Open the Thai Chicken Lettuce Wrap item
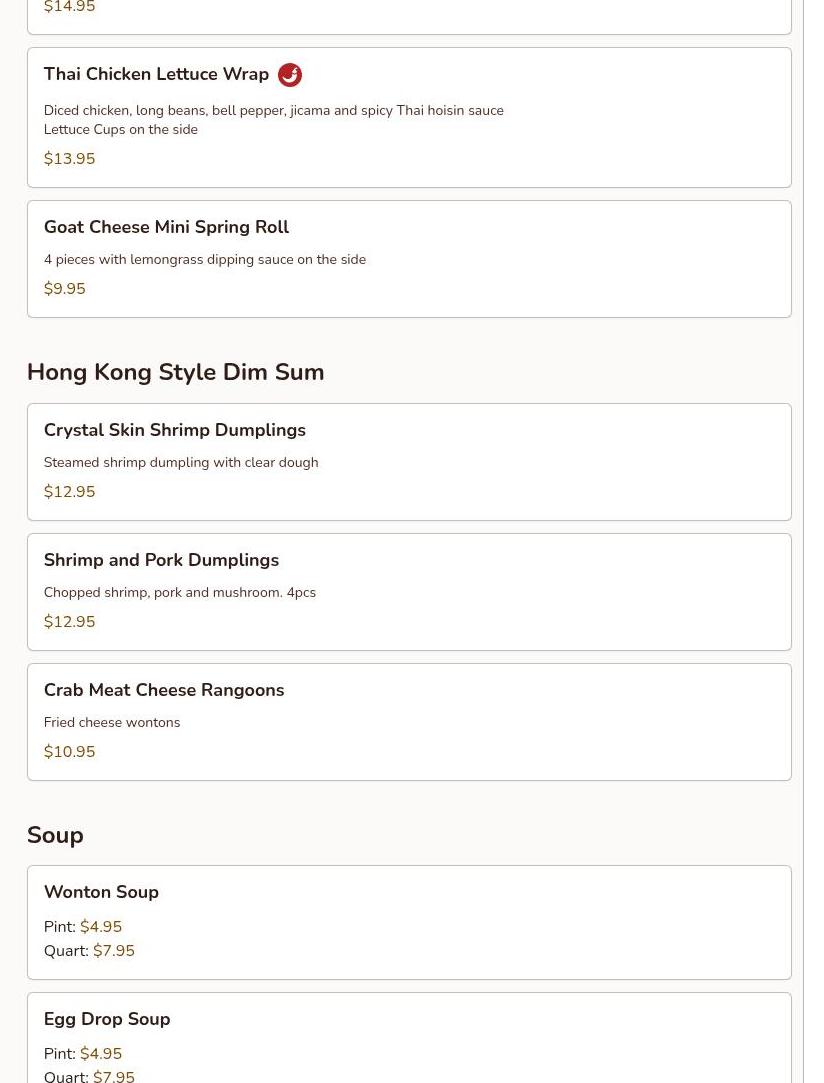 pos(156,75)
